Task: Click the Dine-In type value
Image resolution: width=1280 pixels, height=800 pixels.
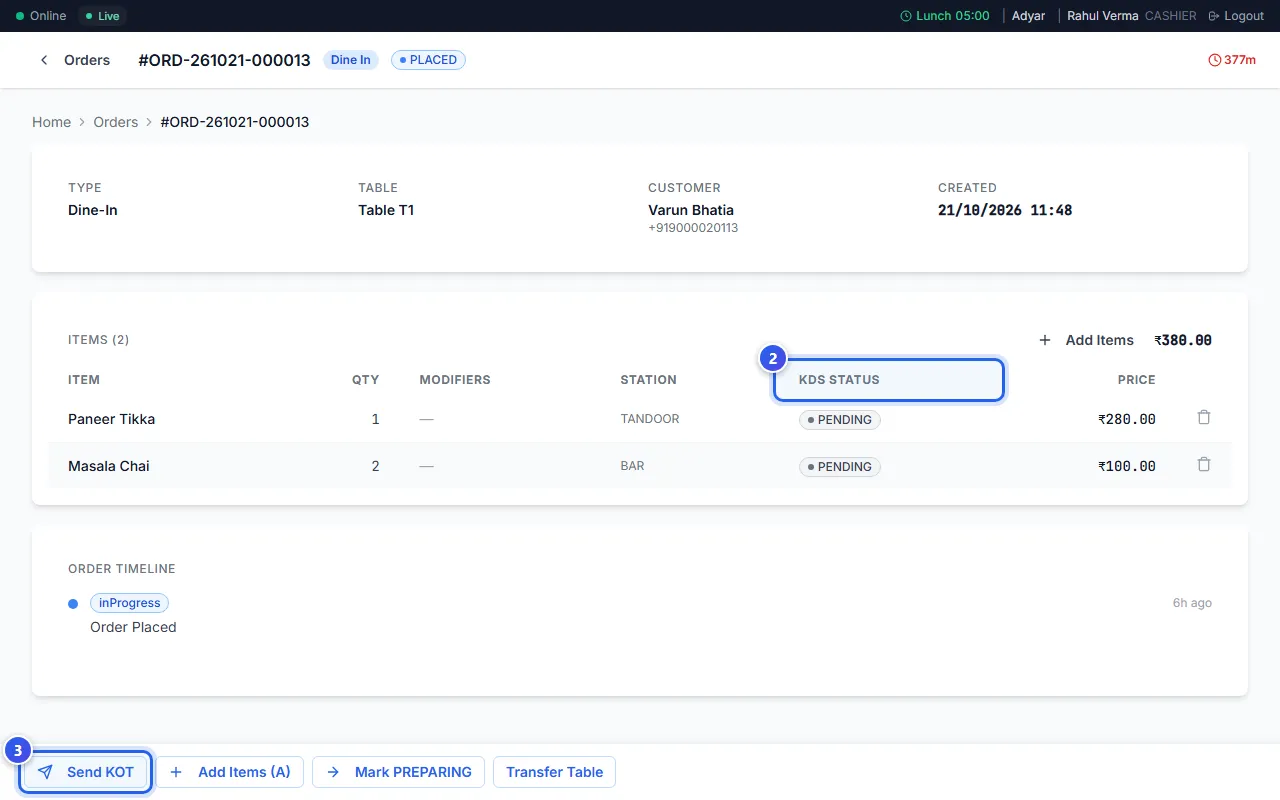Action: (x=93, y=210)
